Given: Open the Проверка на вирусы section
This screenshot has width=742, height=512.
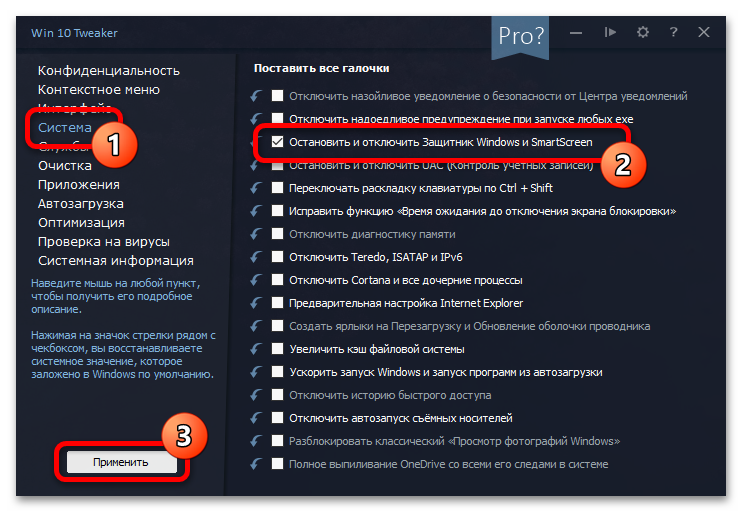Looking at the screenshot, I should click(x=104, y=241).
